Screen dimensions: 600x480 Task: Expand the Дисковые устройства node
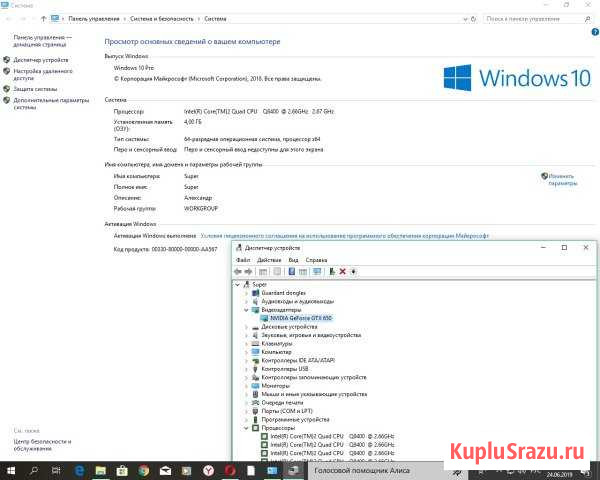[x=246, y=327]
